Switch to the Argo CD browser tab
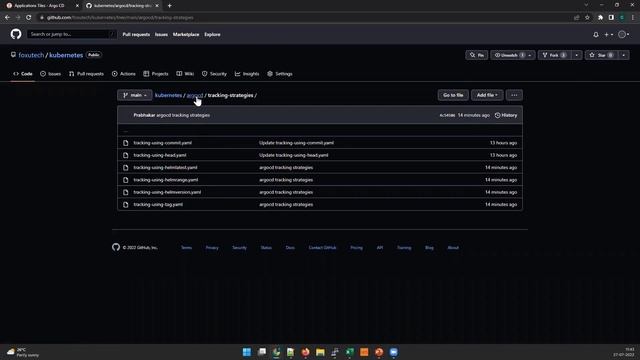Screen dimensions: 640x360 40,6
